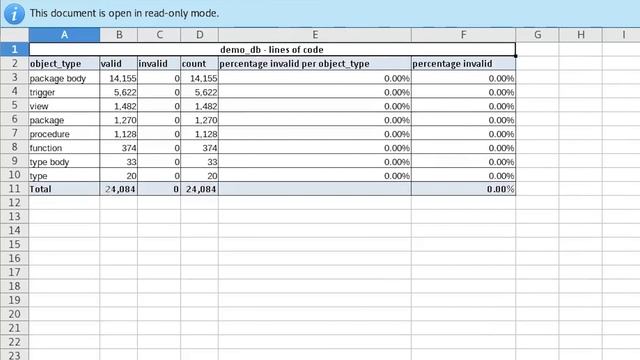Click the 'valid' header cell

tap(119, 64)
